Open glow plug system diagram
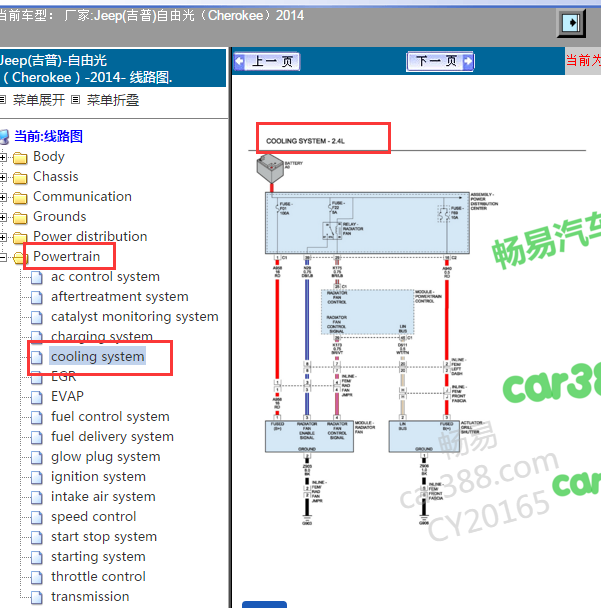 pyautogui.click(x=106, y=457)
